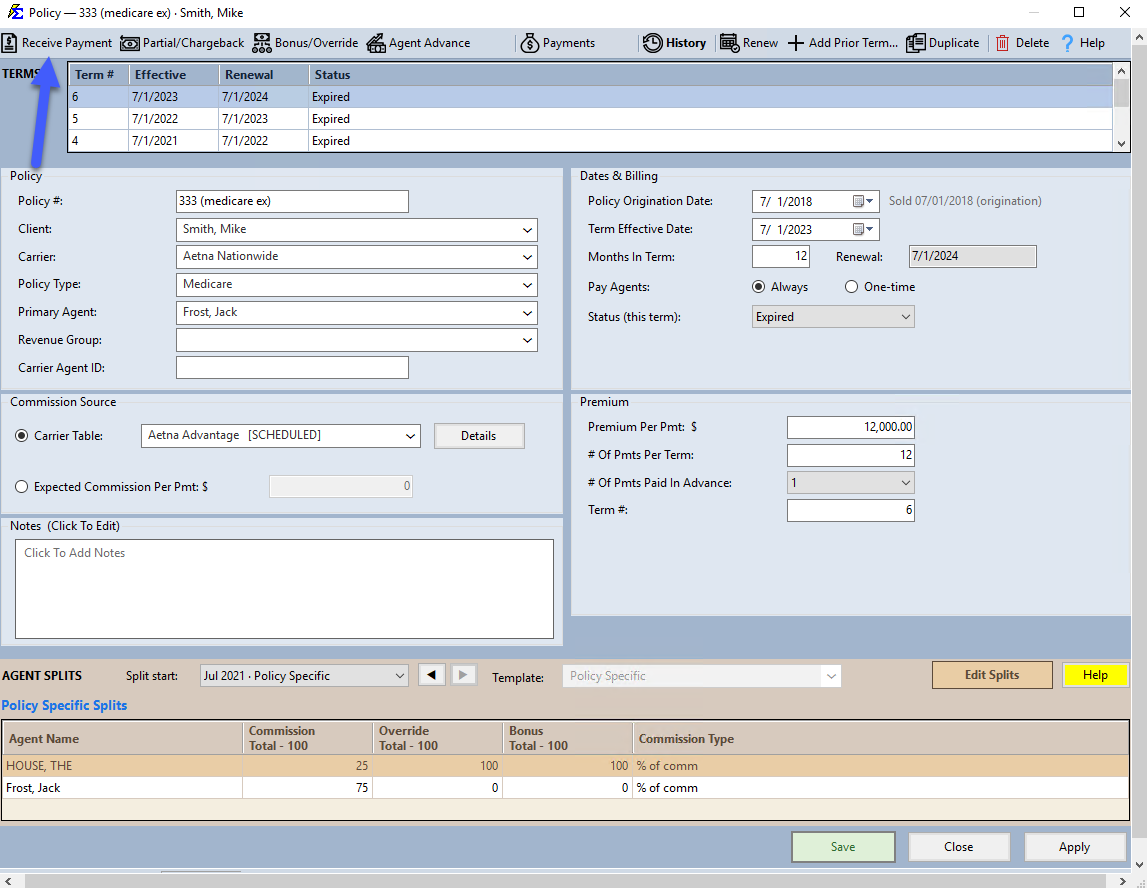View Payments for this policy

coord(557,43)
